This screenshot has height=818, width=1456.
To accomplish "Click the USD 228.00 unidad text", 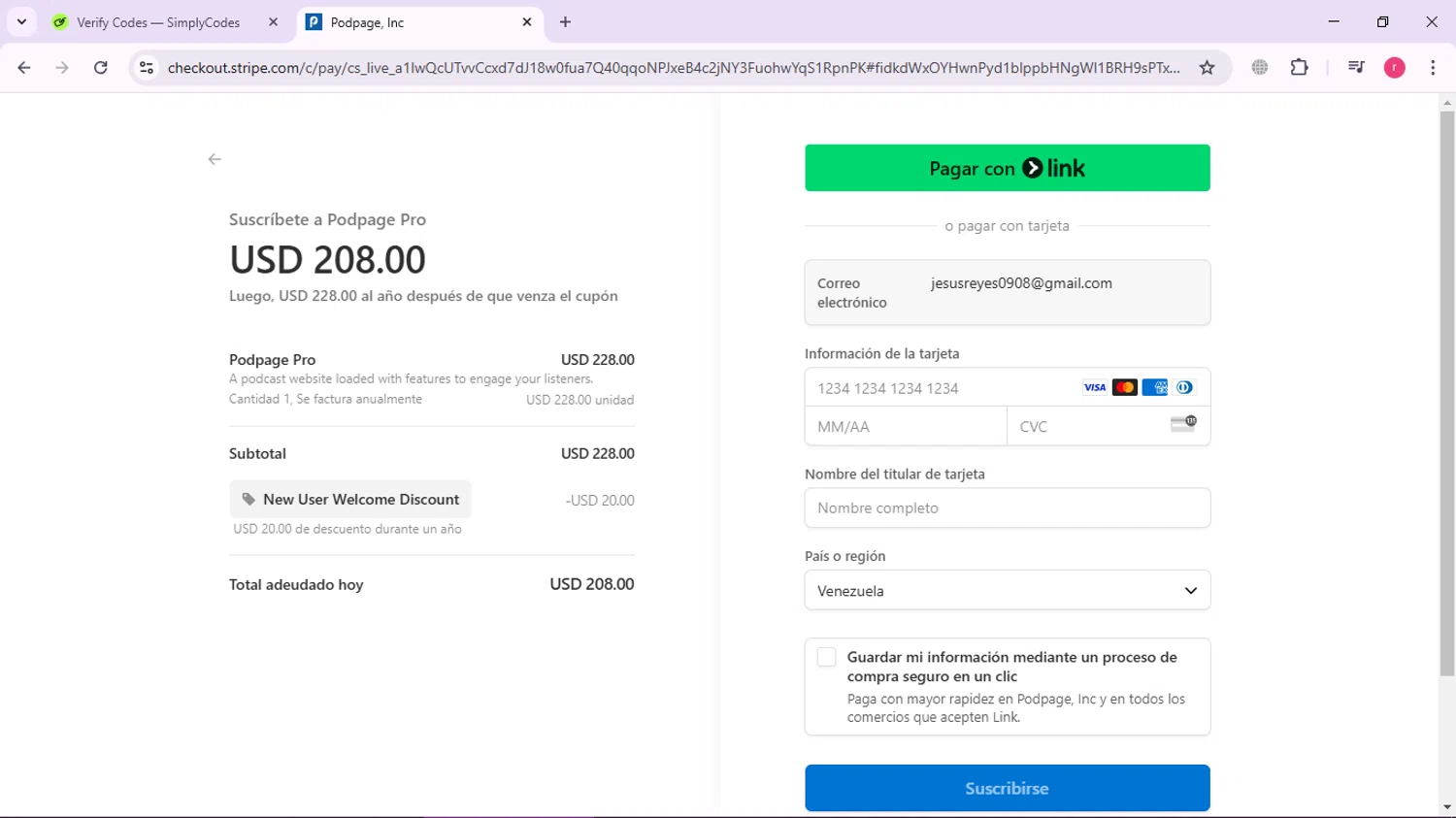I will coord(579,400).
